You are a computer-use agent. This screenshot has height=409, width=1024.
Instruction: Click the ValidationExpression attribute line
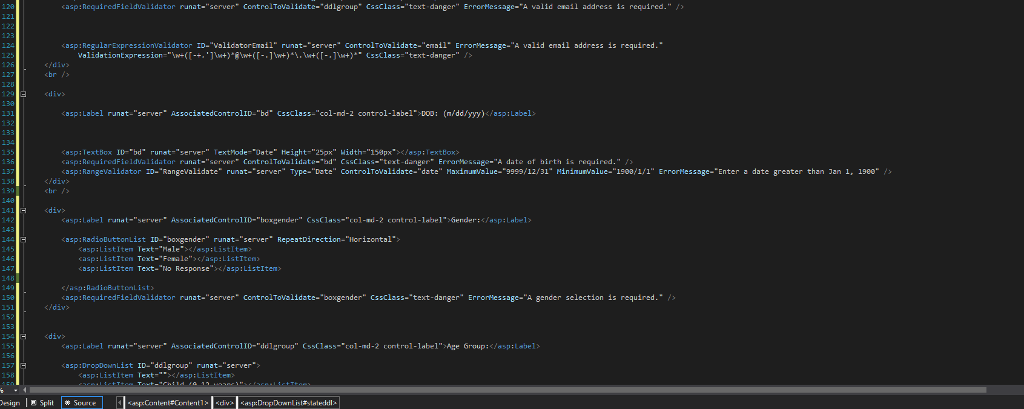275,56
